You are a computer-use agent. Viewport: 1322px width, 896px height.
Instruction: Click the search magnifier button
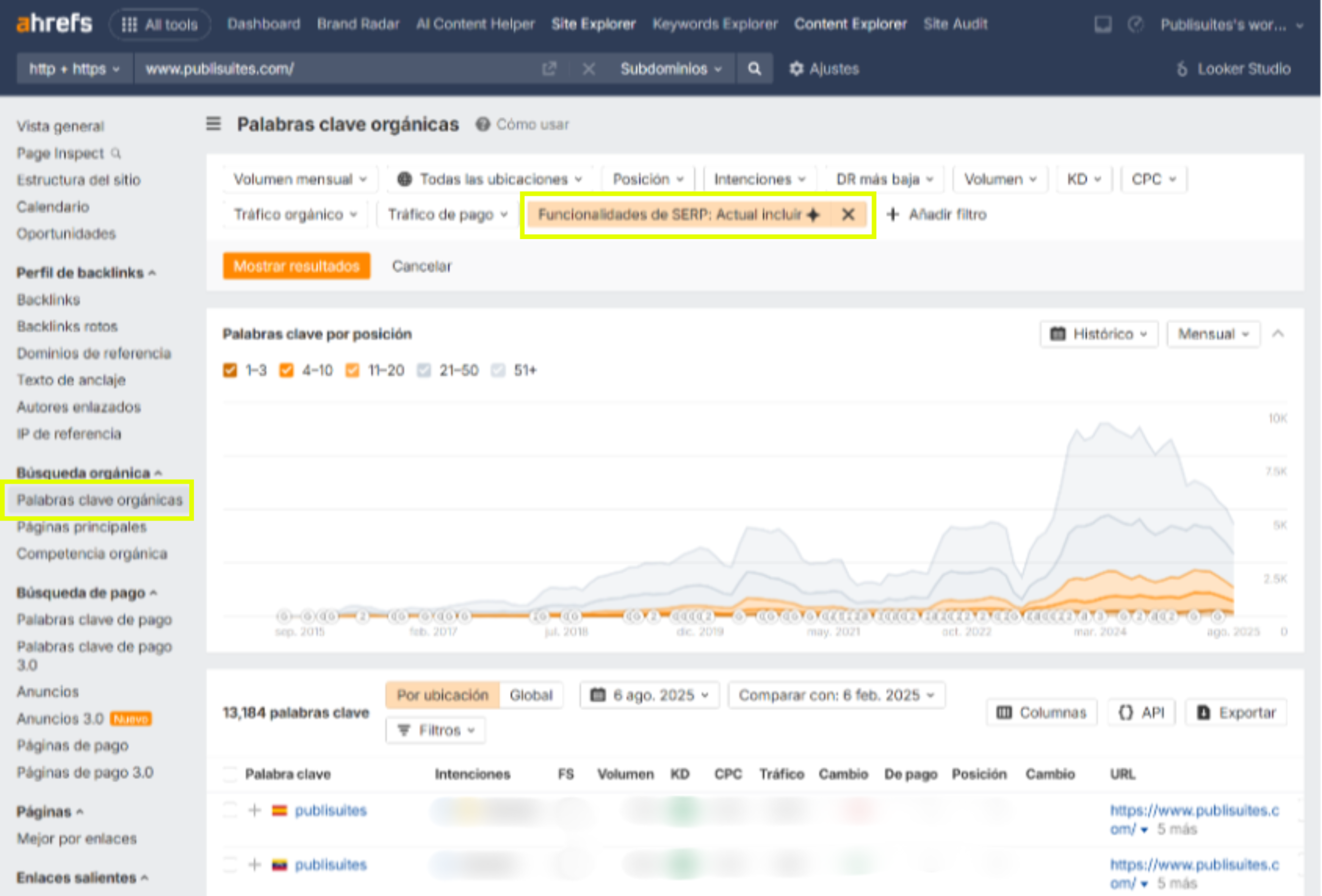point(754,69)
